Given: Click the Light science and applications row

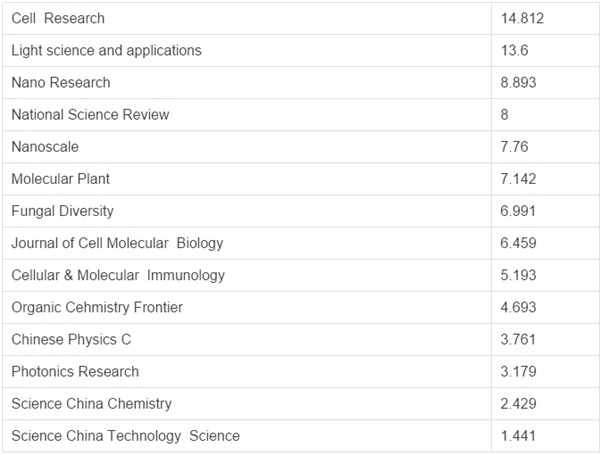Looking at the screenshot, I should coord(300,51).
